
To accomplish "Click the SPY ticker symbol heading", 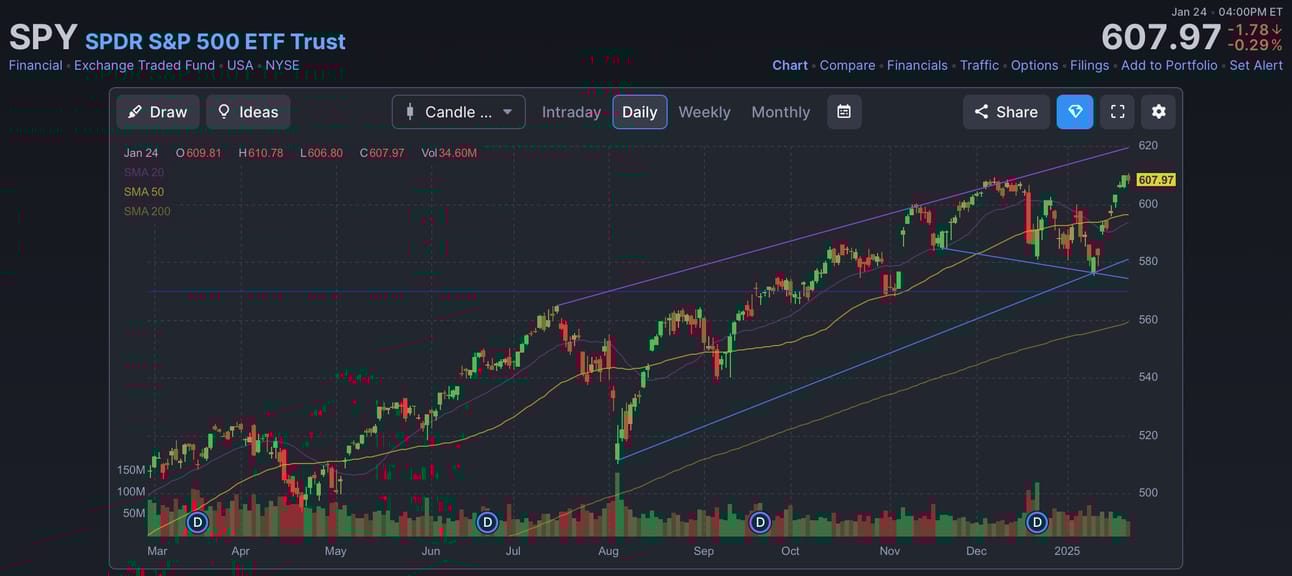I will coord(43,38).
